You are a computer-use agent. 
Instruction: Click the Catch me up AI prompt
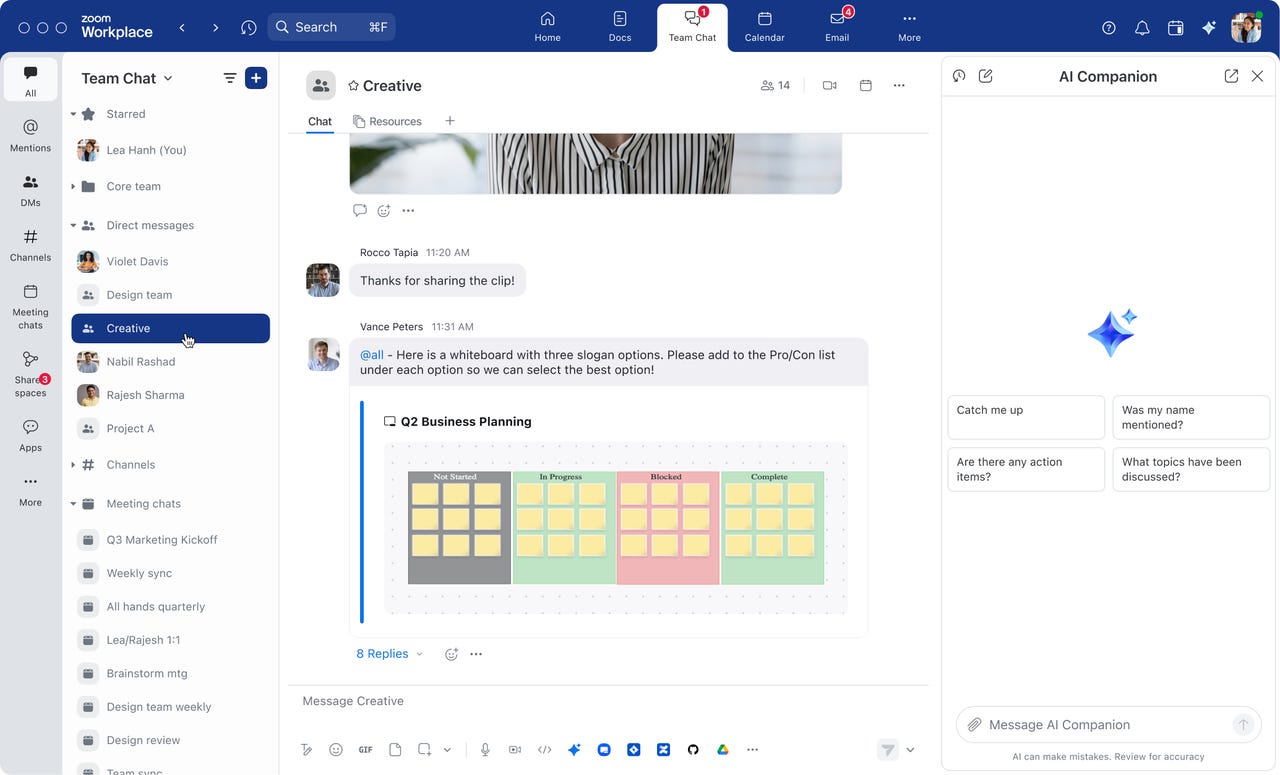[x=1025, y=417]
